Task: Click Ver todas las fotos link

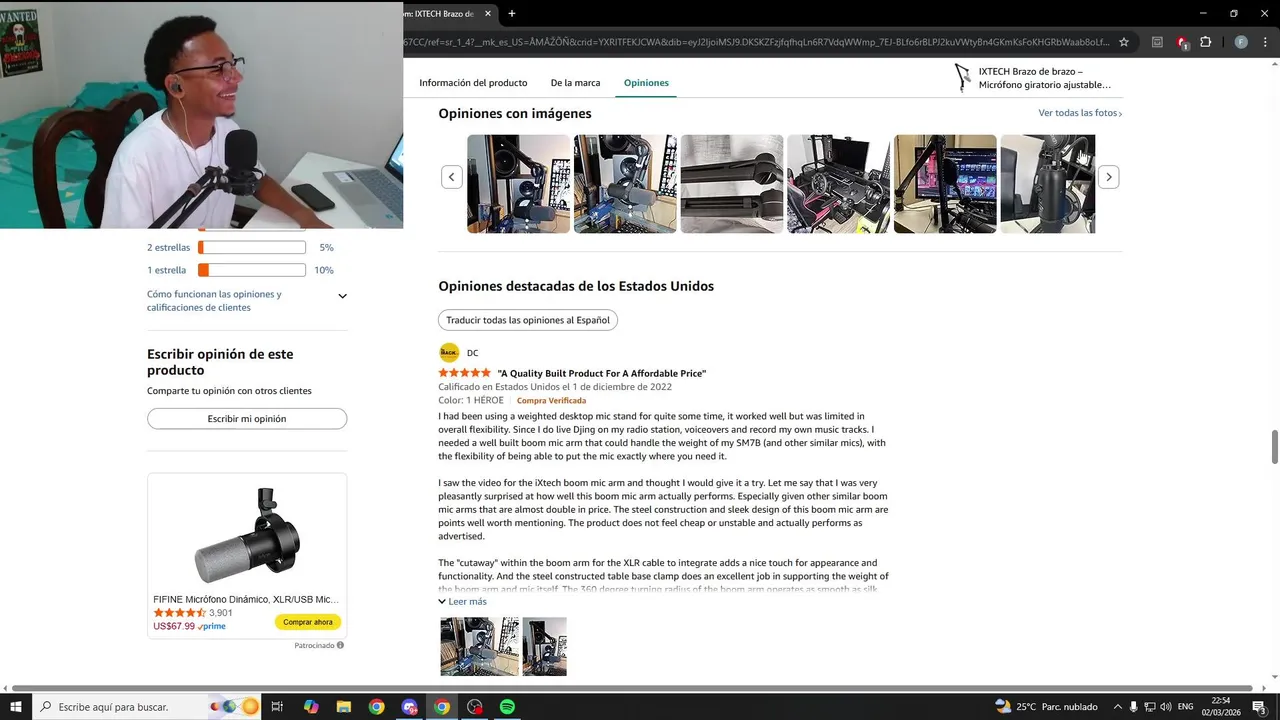Action: [x=1080, y=113]
